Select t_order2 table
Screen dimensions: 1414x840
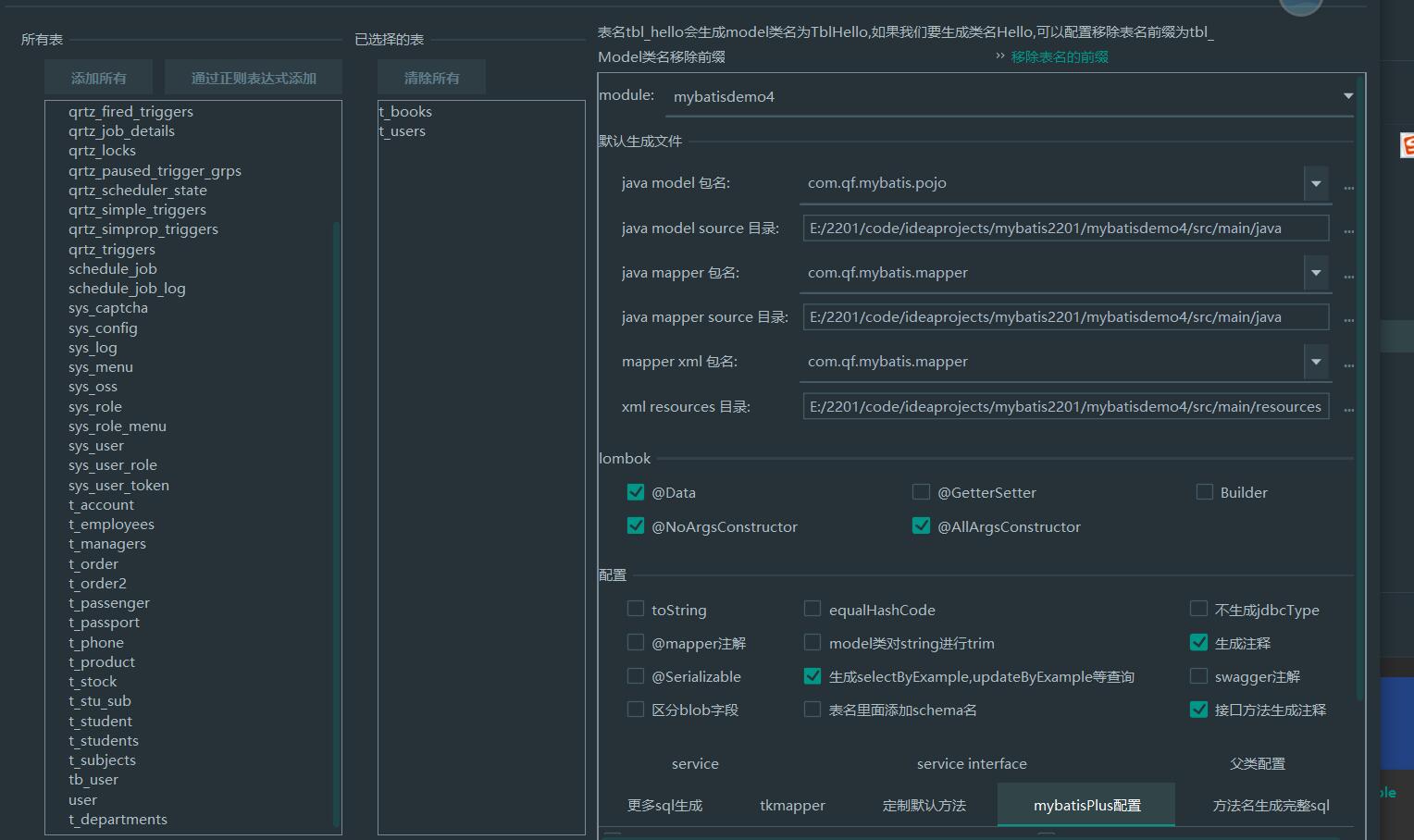point(97,583)
